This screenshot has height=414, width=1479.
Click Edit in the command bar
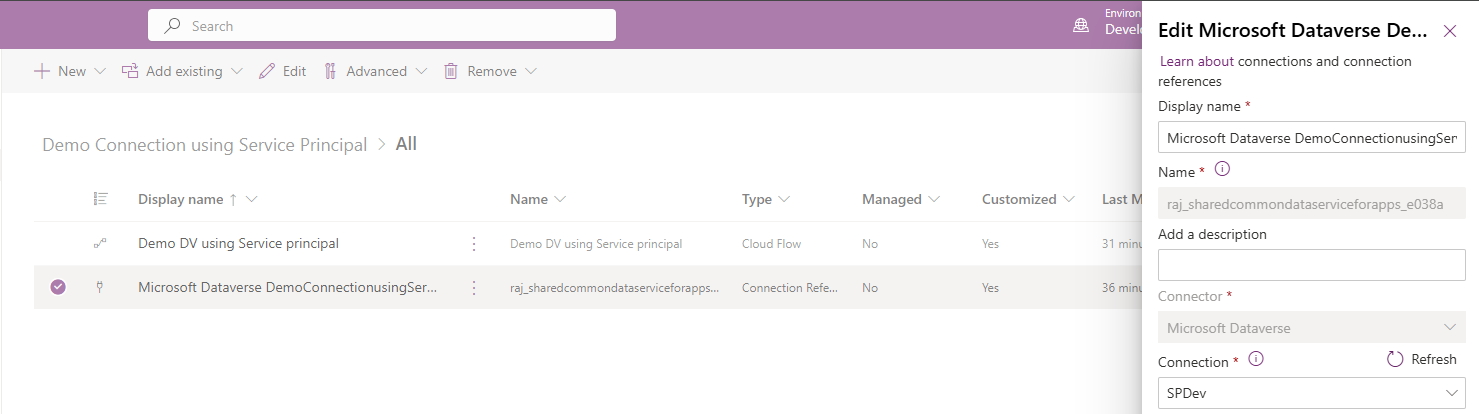282,71
